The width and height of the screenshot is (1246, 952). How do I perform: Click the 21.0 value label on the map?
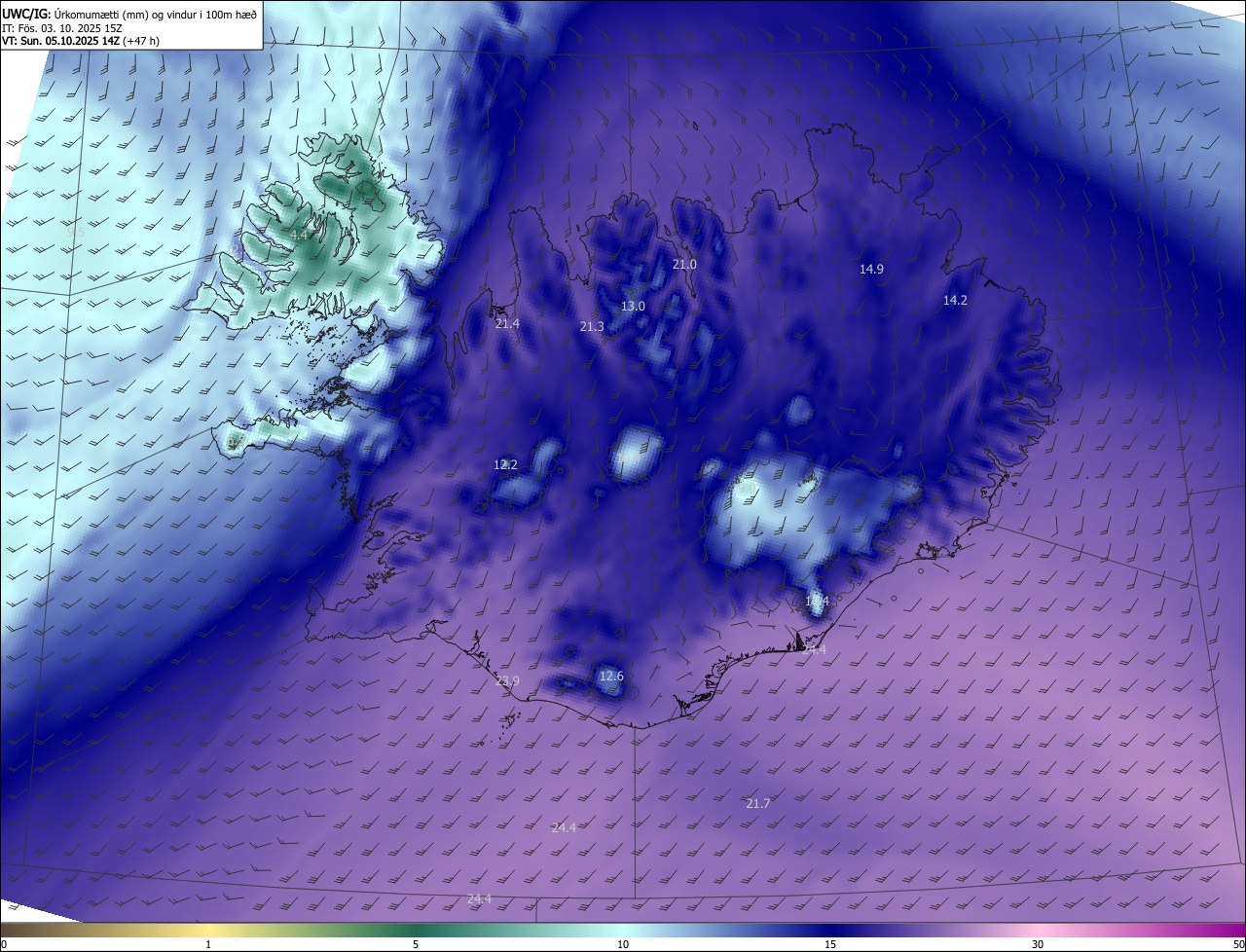tap(684, 265)
